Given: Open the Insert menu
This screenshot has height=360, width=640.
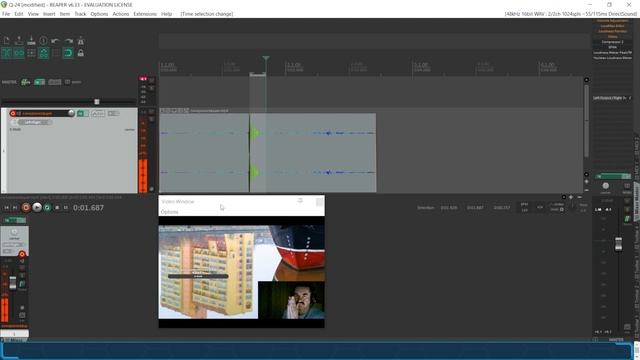Looking at the screenshot, I should click(49, 14).
